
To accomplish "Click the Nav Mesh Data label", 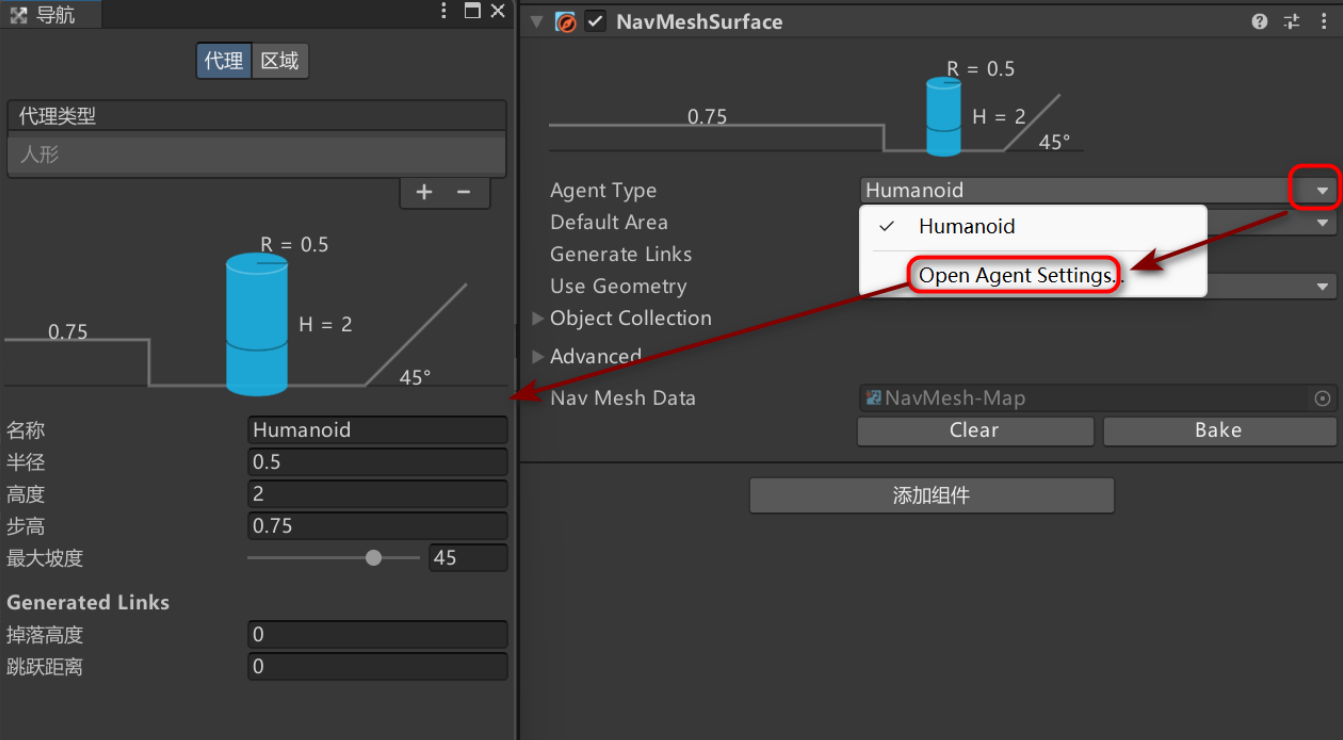I will [622, 398].
